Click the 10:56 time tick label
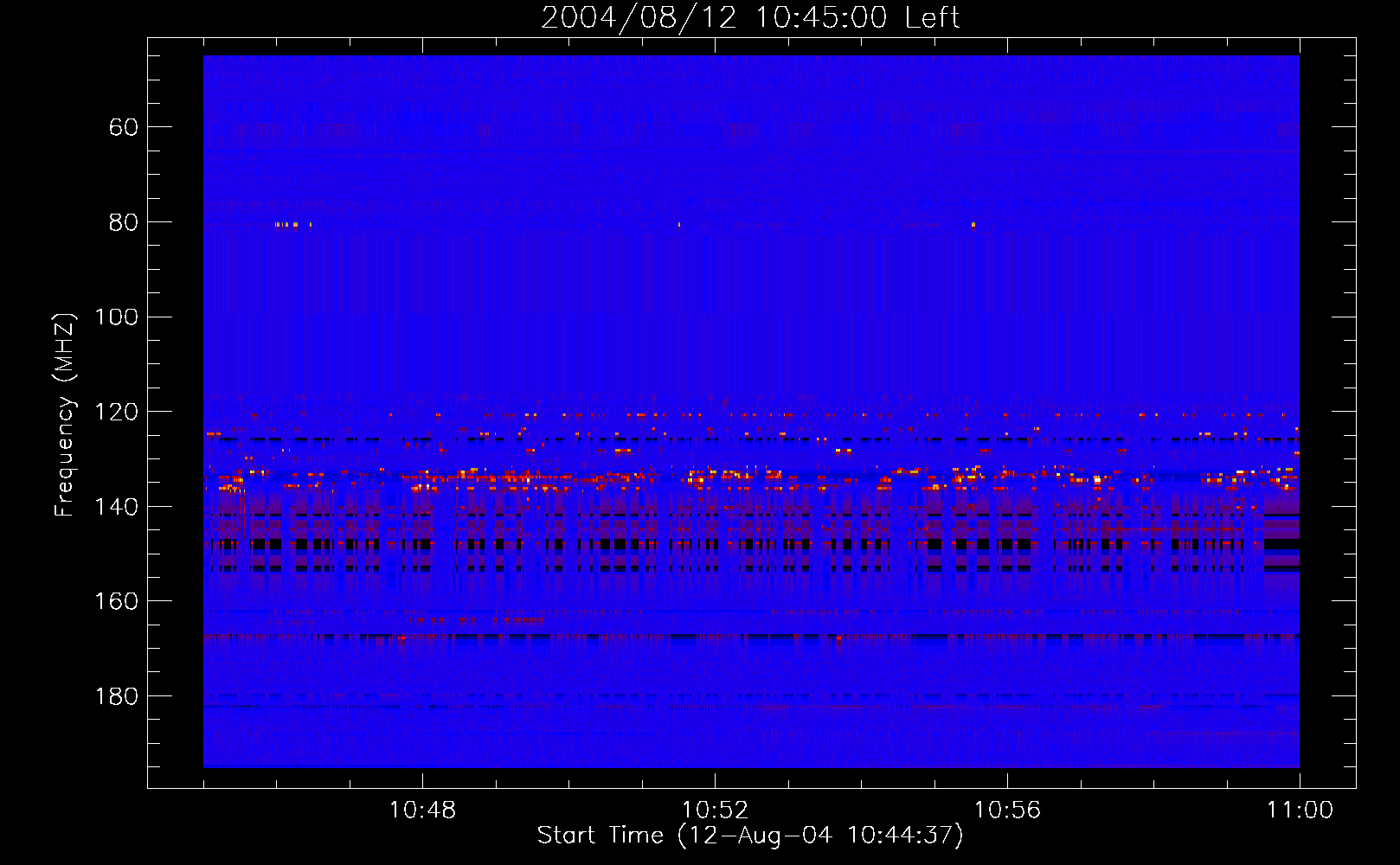Screen dimensions: 1400x865 tap(1007, 811)
